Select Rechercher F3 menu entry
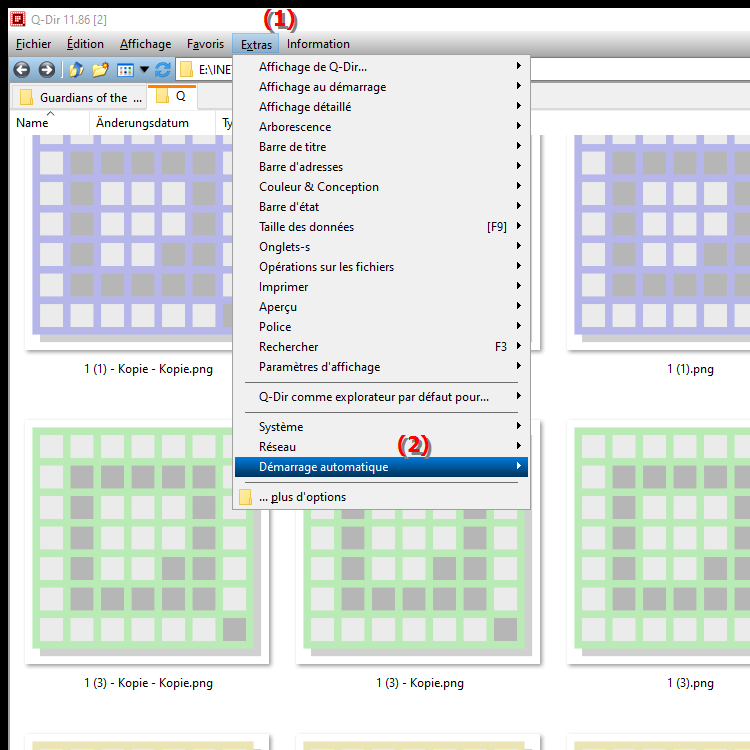Viewport: 750px width, 750px height. (x=381, y=347)
